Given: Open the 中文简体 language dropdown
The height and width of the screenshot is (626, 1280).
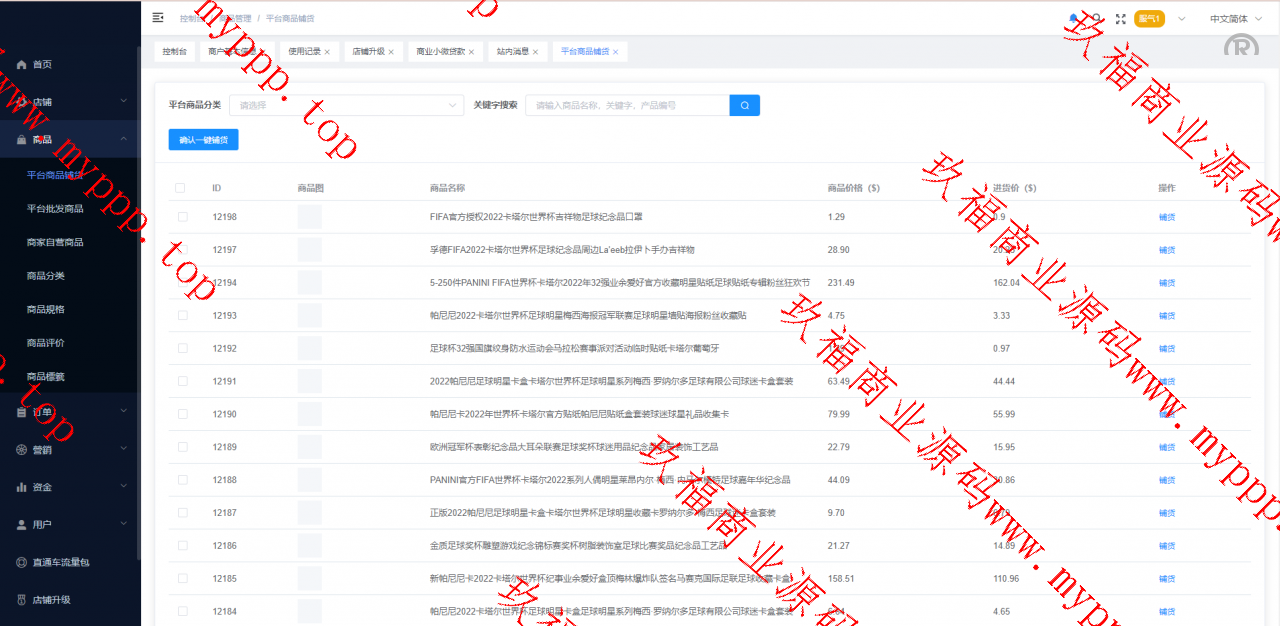Looking at the screenshot, I should pyautogui.click(x=1235, y=18).
